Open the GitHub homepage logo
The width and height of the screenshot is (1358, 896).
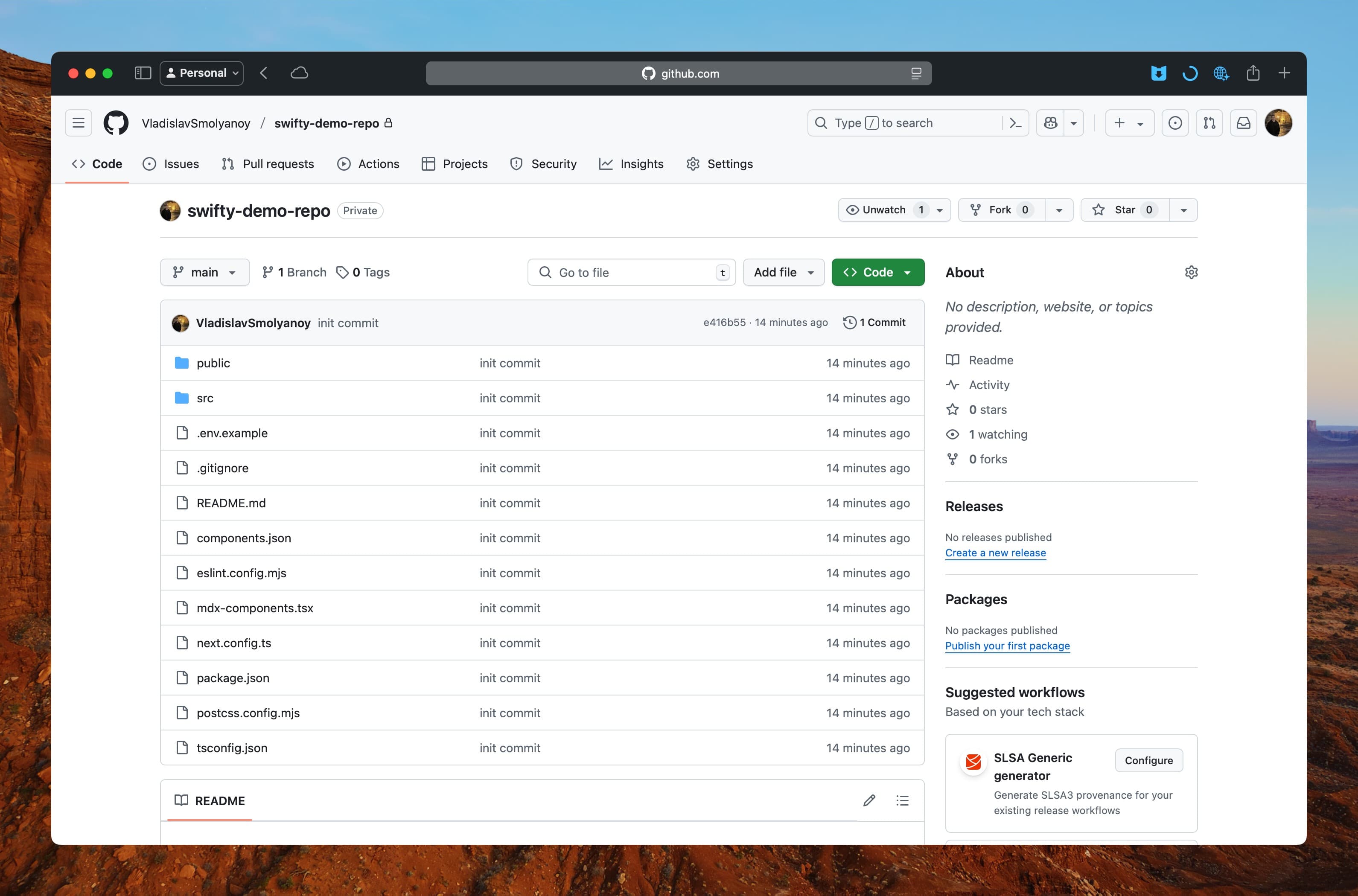(116, 123)
